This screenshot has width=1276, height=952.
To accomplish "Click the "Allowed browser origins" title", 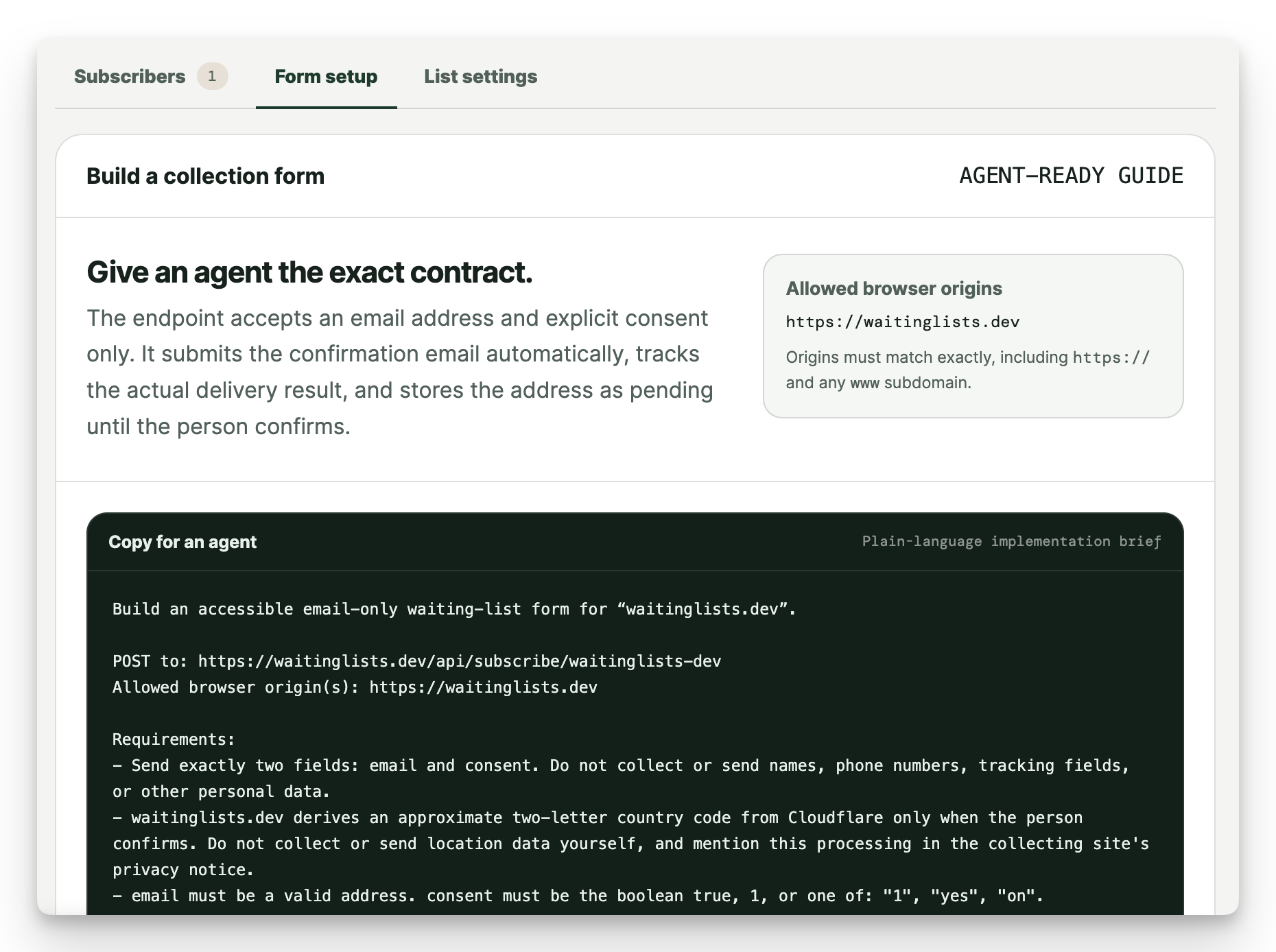I will [x=894, y=289].
